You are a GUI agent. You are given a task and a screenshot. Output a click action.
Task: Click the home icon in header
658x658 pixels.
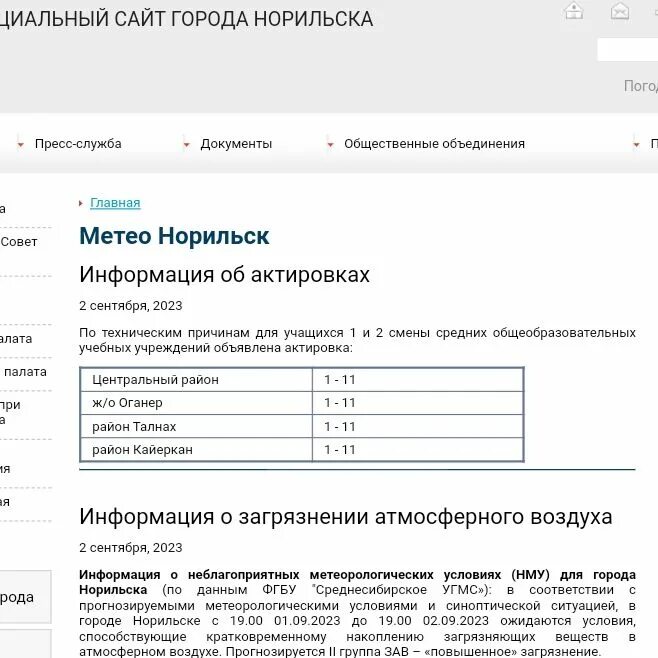pos(574,10)
